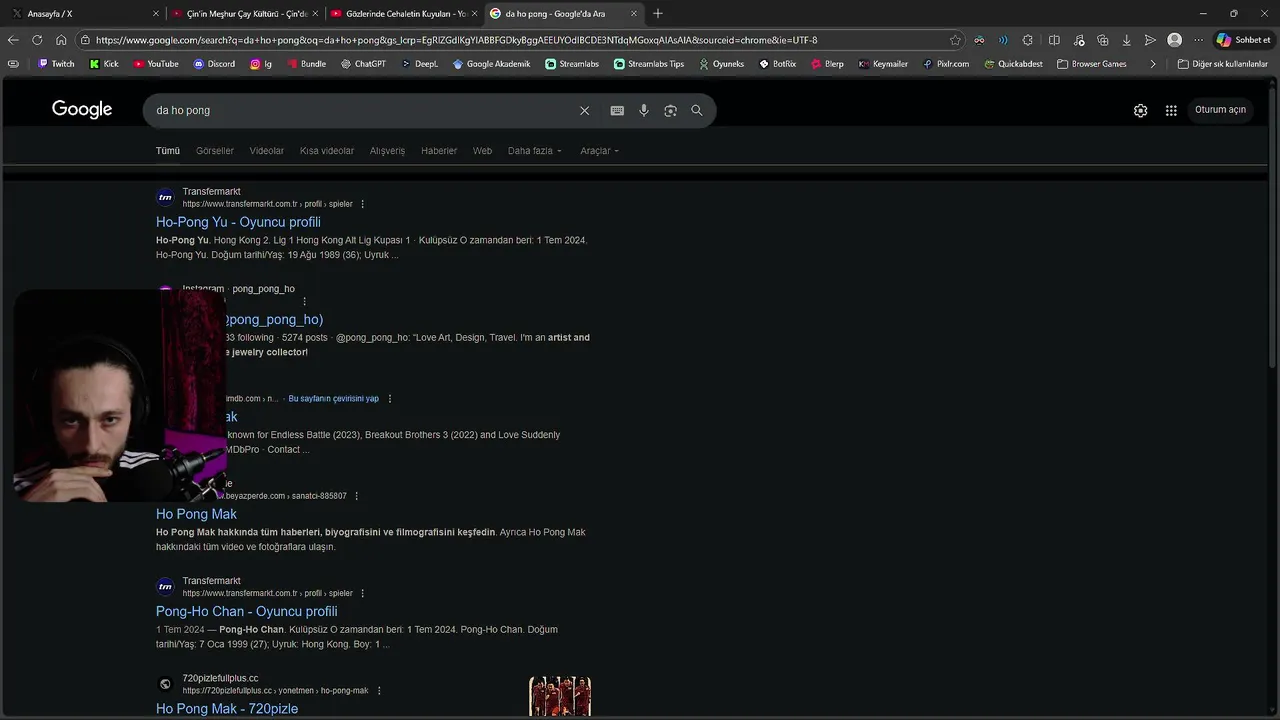Open Pong-Ho Chan - Oyuncu profili link
1280x720 pixels.
[247, 611]
